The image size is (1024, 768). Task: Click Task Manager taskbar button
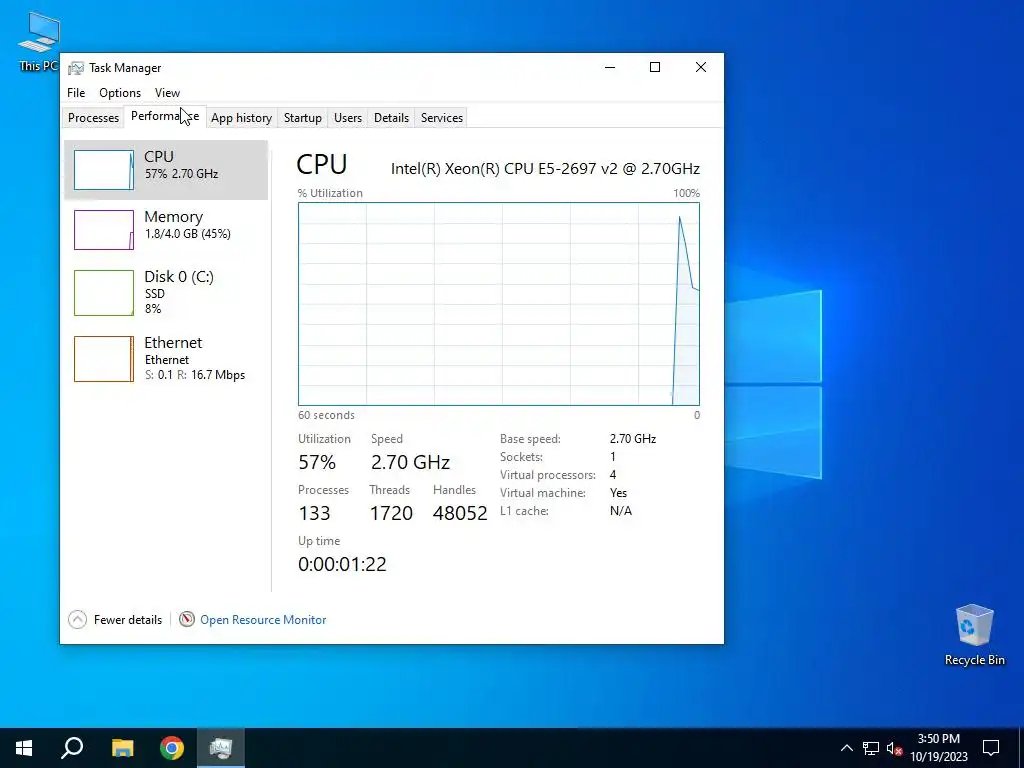221,748
